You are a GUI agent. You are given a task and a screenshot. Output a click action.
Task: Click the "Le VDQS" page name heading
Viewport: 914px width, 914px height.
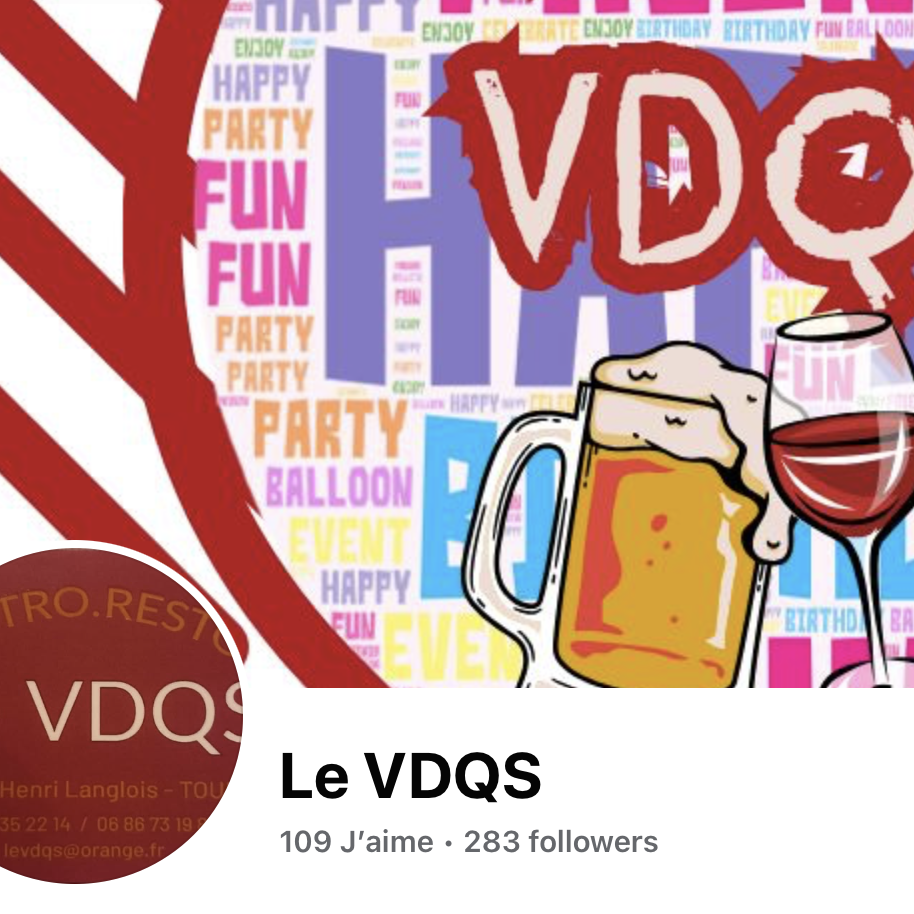coord(411,776)
